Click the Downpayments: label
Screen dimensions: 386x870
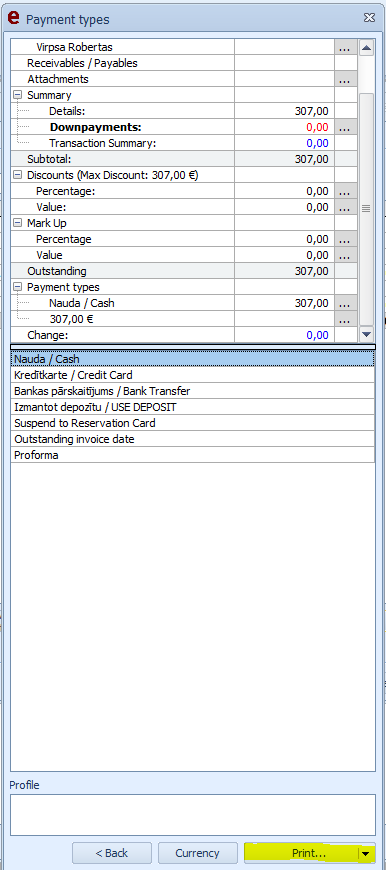click(95, 127)
